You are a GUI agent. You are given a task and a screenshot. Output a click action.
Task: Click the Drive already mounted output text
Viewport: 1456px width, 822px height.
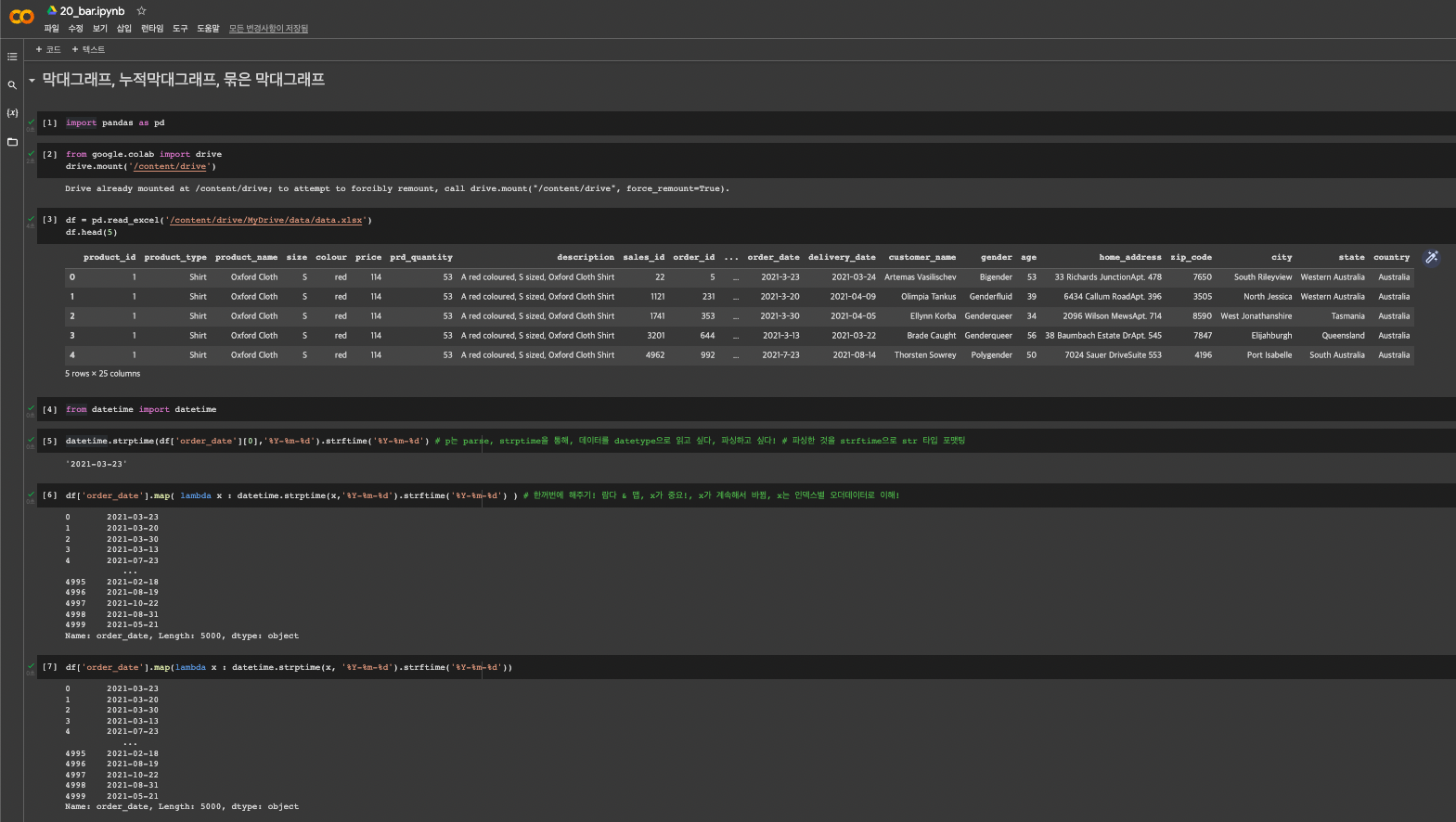click(x=397, y=188)
